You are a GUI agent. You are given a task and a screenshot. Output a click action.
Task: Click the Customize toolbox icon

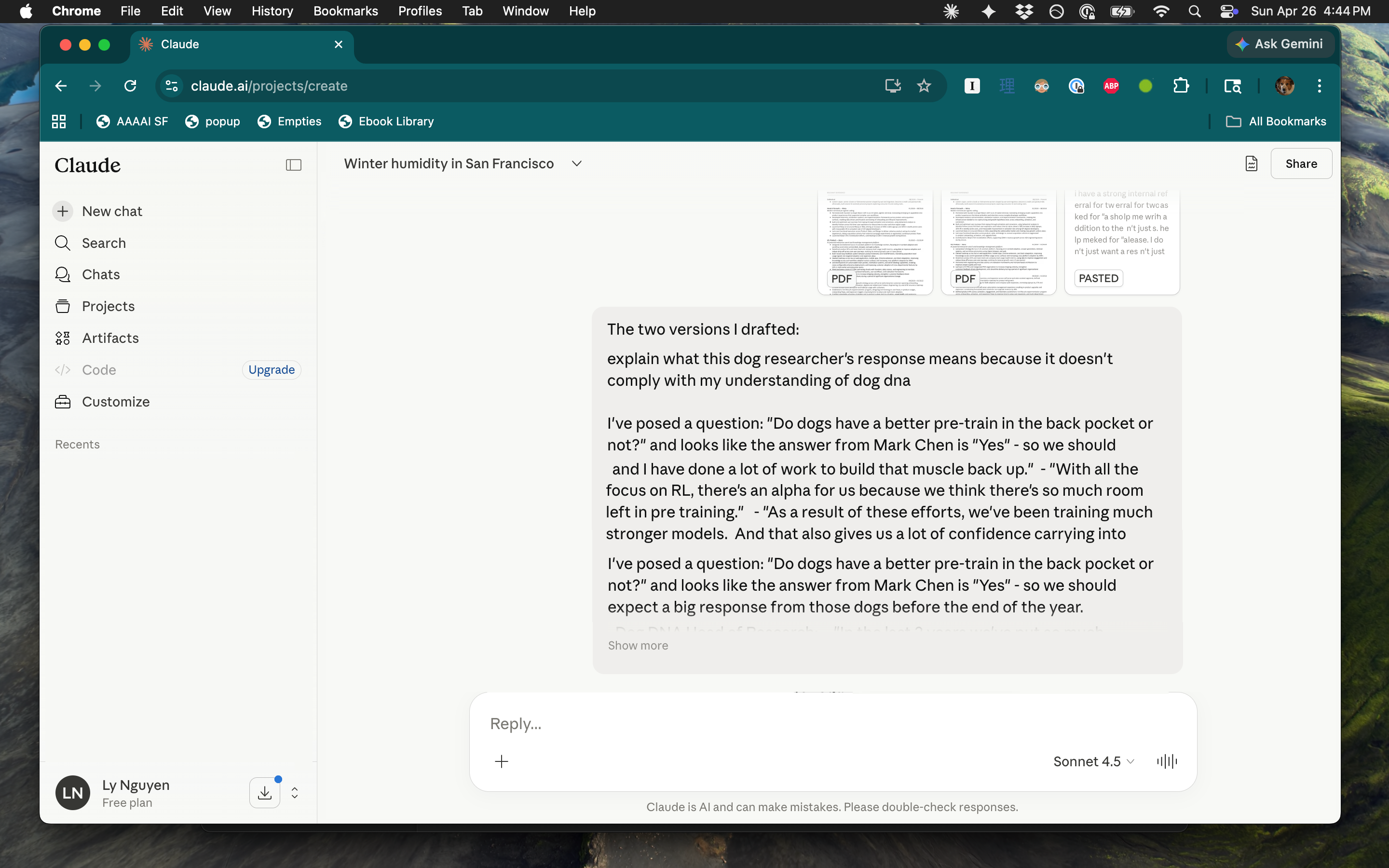point(63,402)
